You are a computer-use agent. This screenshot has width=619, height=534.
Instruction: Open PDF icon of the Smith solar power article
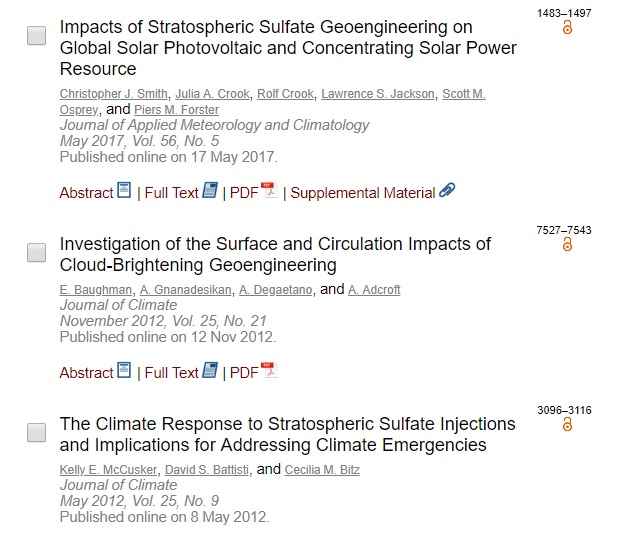(x=269, y=190)
